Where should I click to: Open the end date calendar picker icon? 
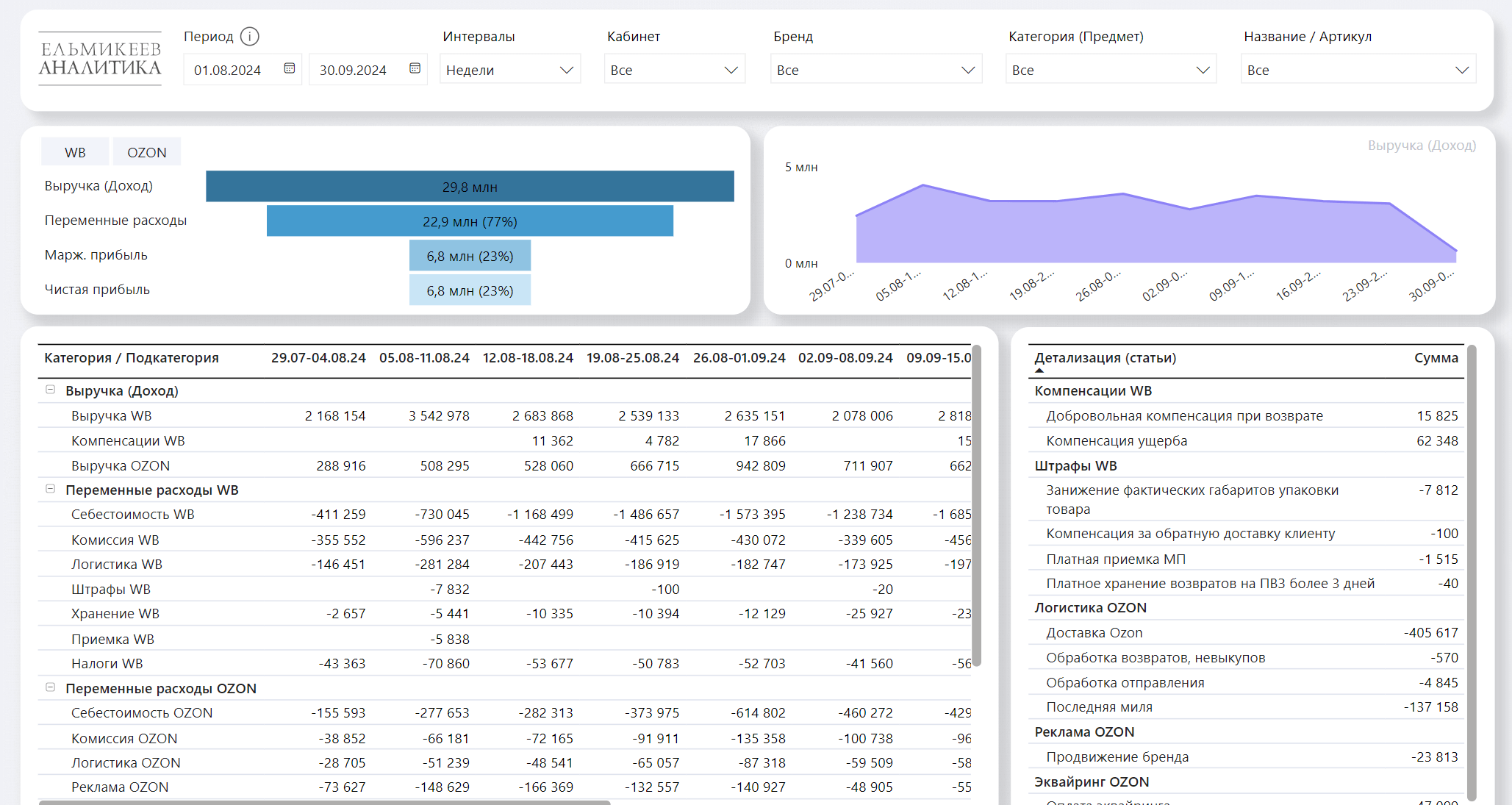pos(415,68)
